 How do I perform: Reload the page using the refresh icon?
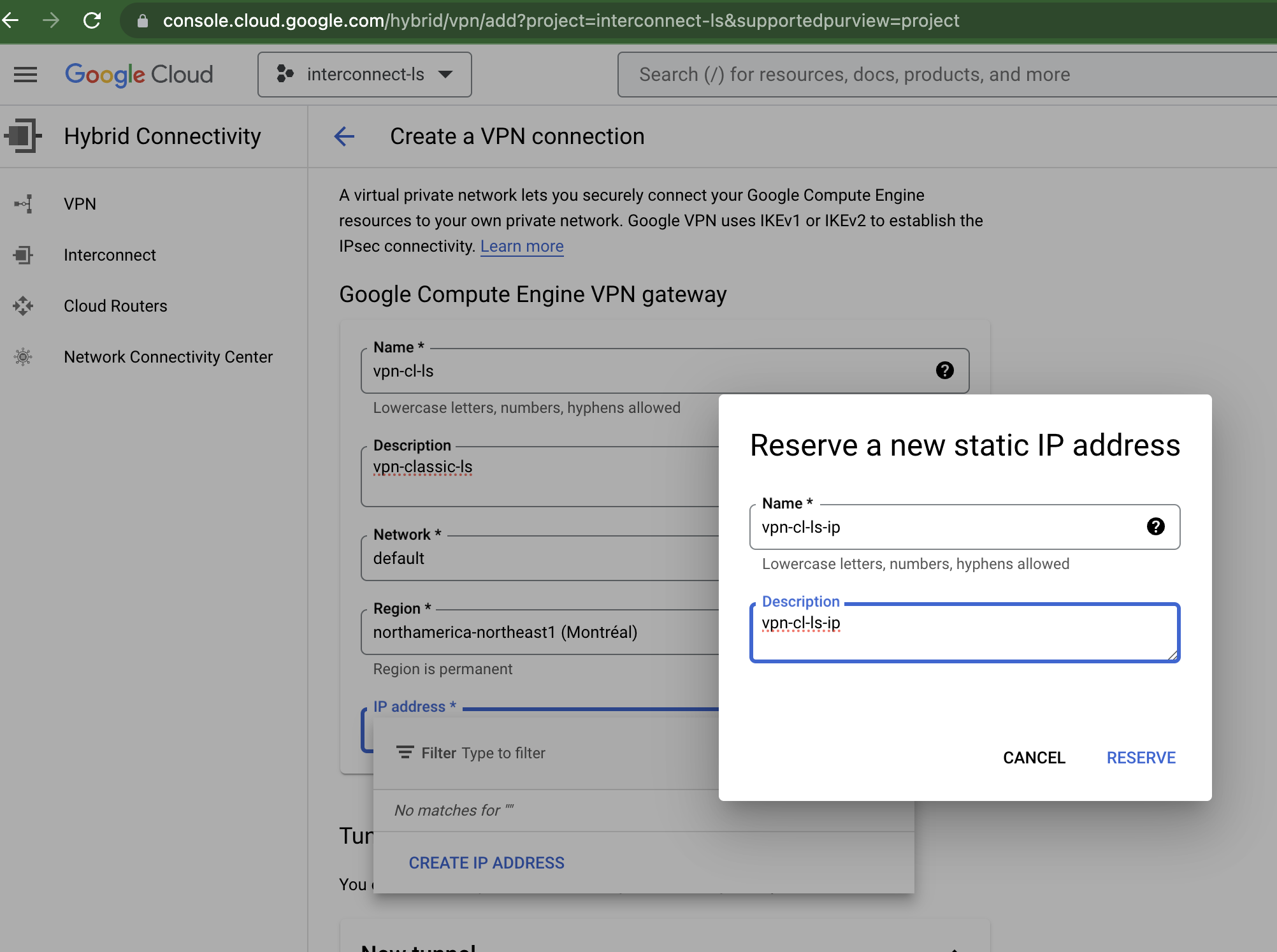[x=92, y=20]
